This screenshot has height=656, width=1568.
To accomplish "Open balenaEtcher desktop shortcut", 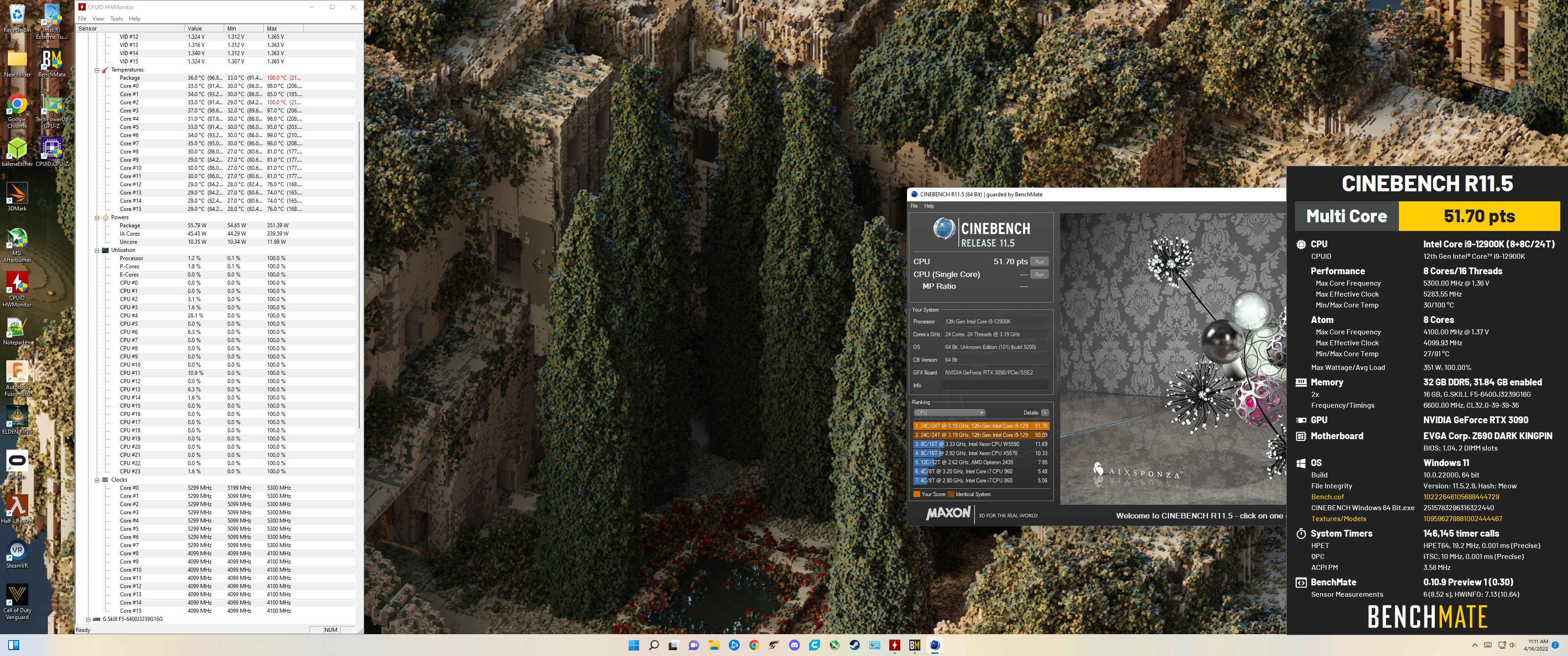I will coord(17,152).
